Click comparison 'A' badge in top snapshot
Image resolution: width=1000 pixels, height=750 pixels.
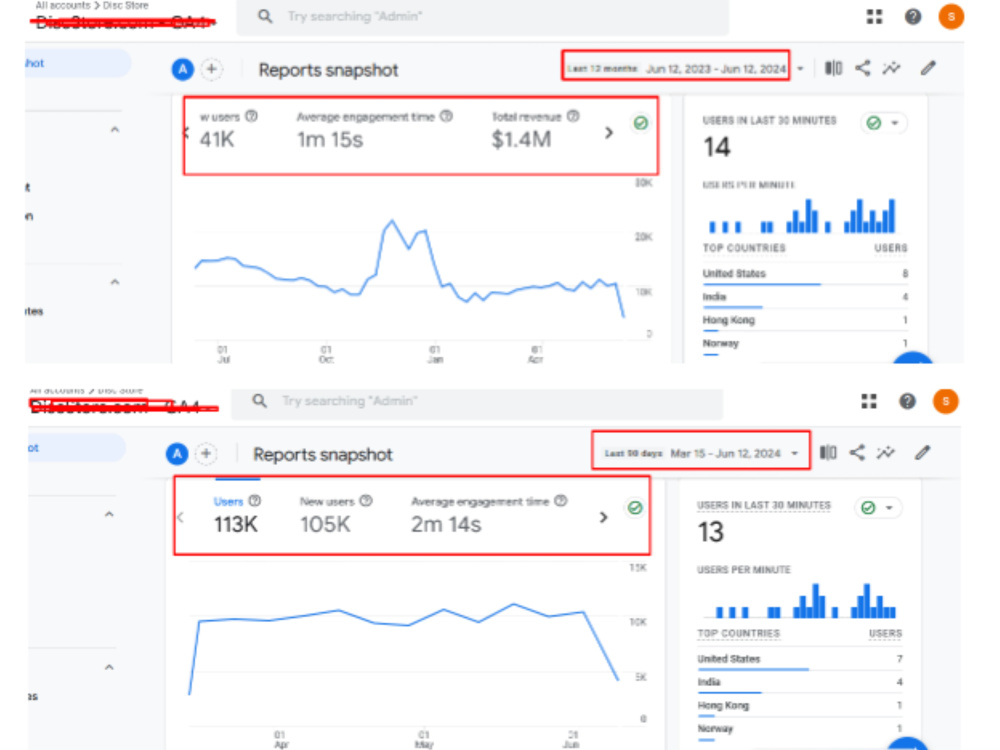point(183,69)
